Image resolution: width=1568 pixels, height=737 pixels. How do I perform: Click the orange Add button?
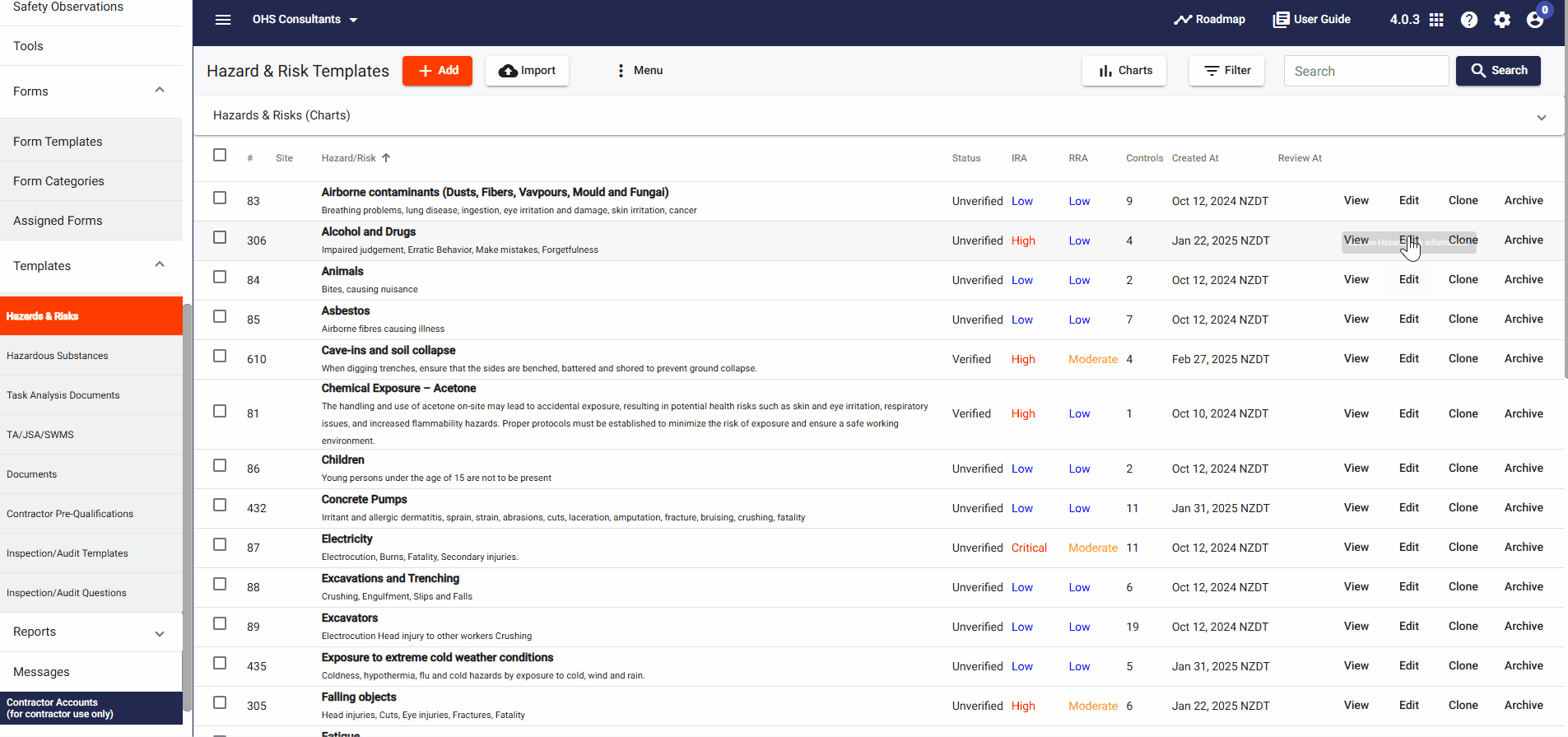[x=437, y=71]
